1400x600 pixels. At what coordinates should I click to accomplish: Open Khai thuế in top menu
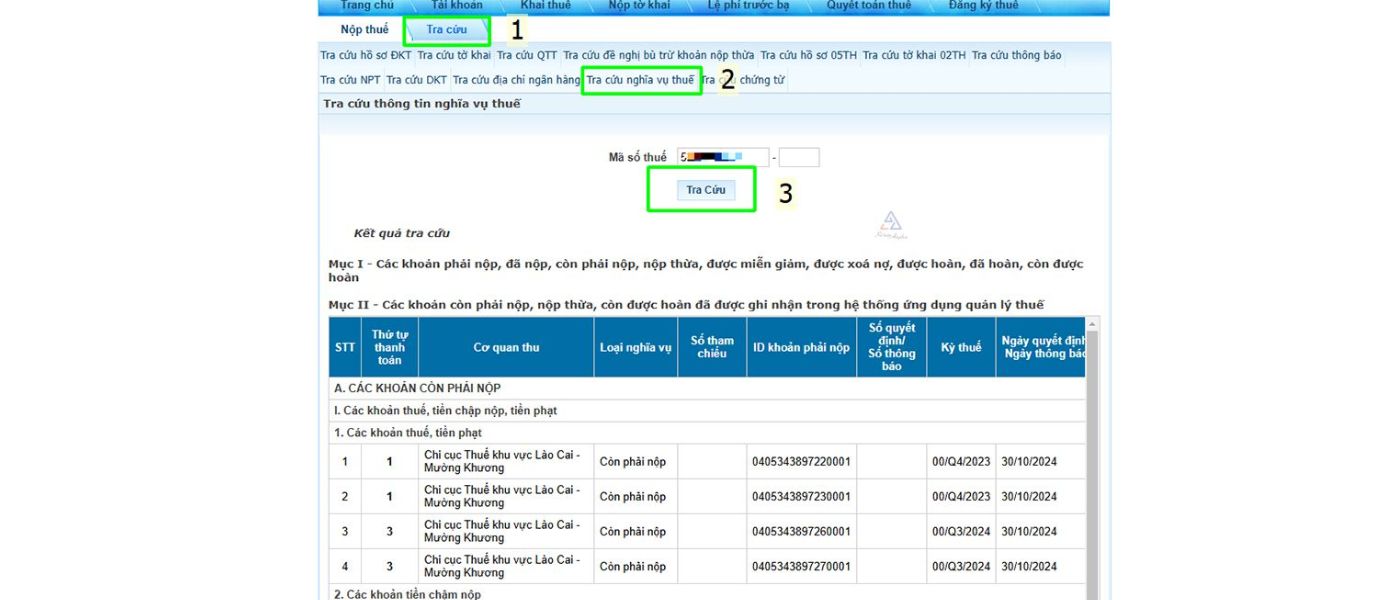545,6
